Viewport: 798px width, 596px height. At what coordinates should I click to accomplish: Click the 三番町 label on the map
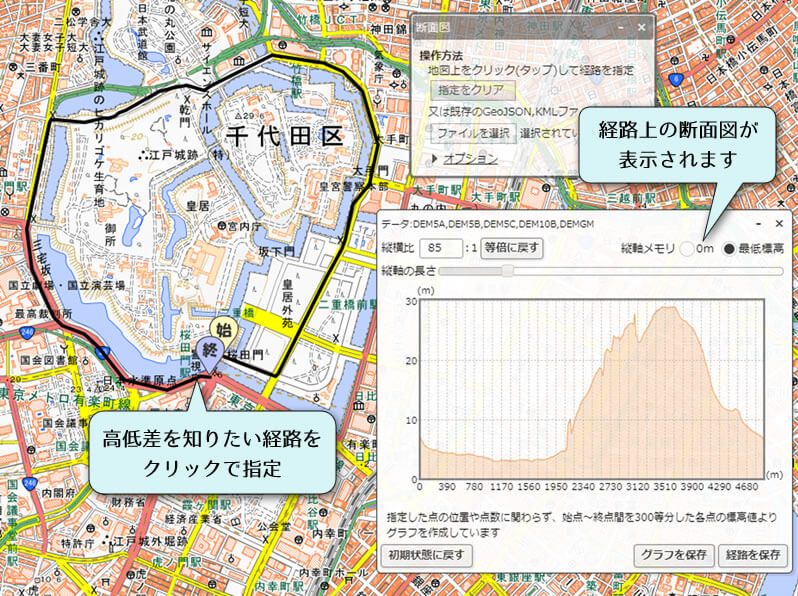pos(43,68)
